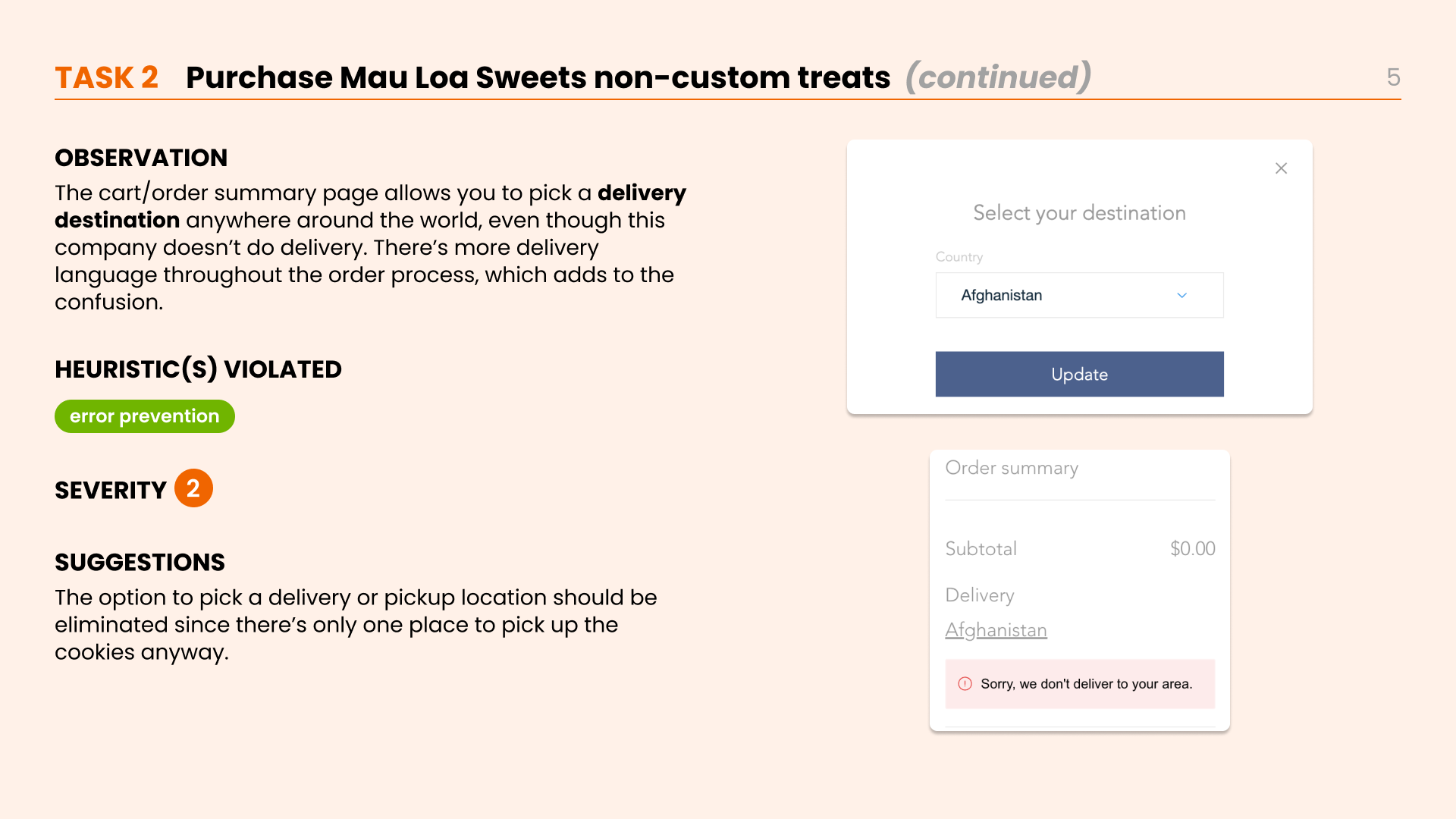Screen dimensions: 1456x819
Task: Click the slide page number 5
Action: coord(1393,77)
